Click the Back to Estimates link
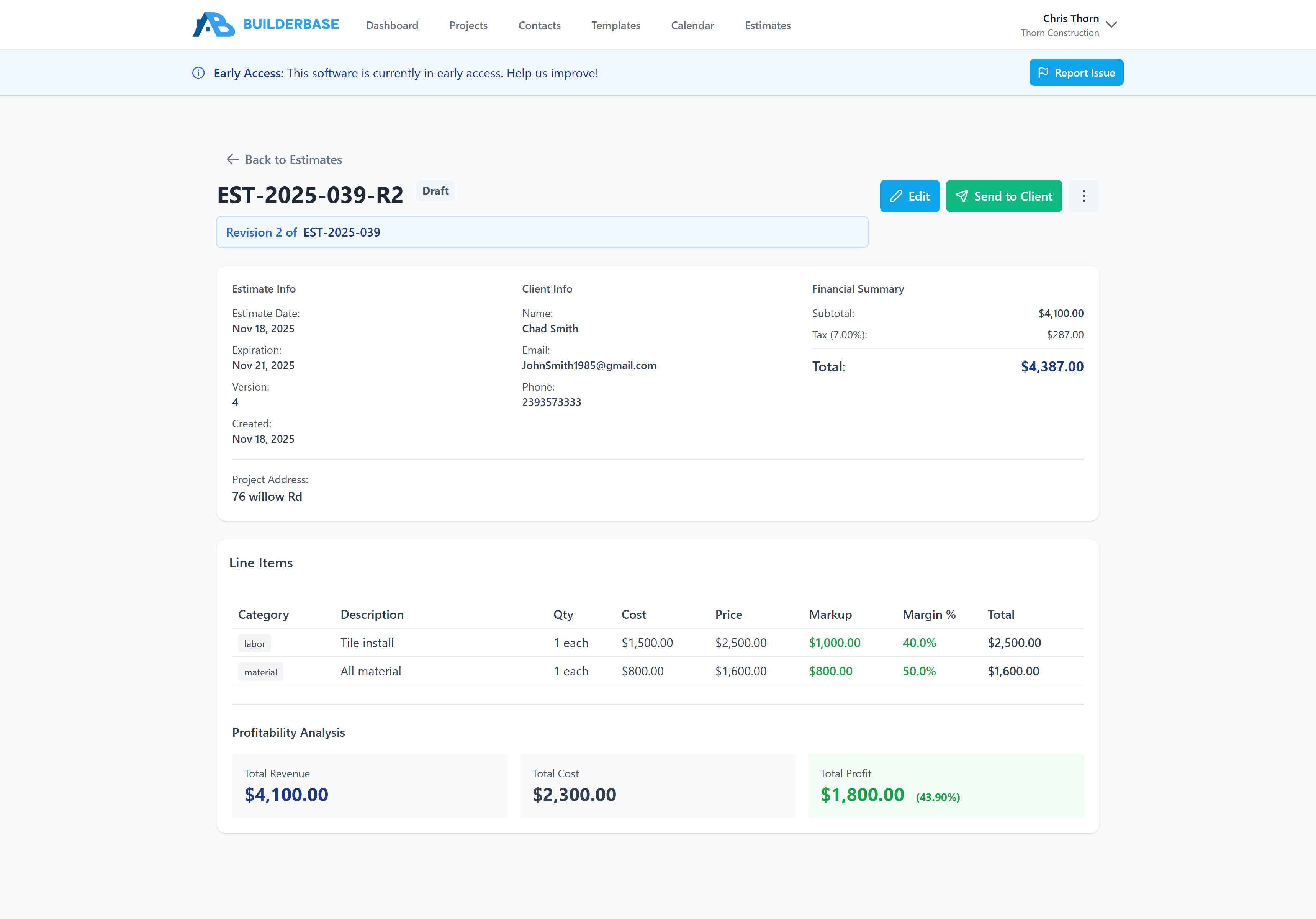This screenshot has width=1316, height=919. click(x=293, y=159)
